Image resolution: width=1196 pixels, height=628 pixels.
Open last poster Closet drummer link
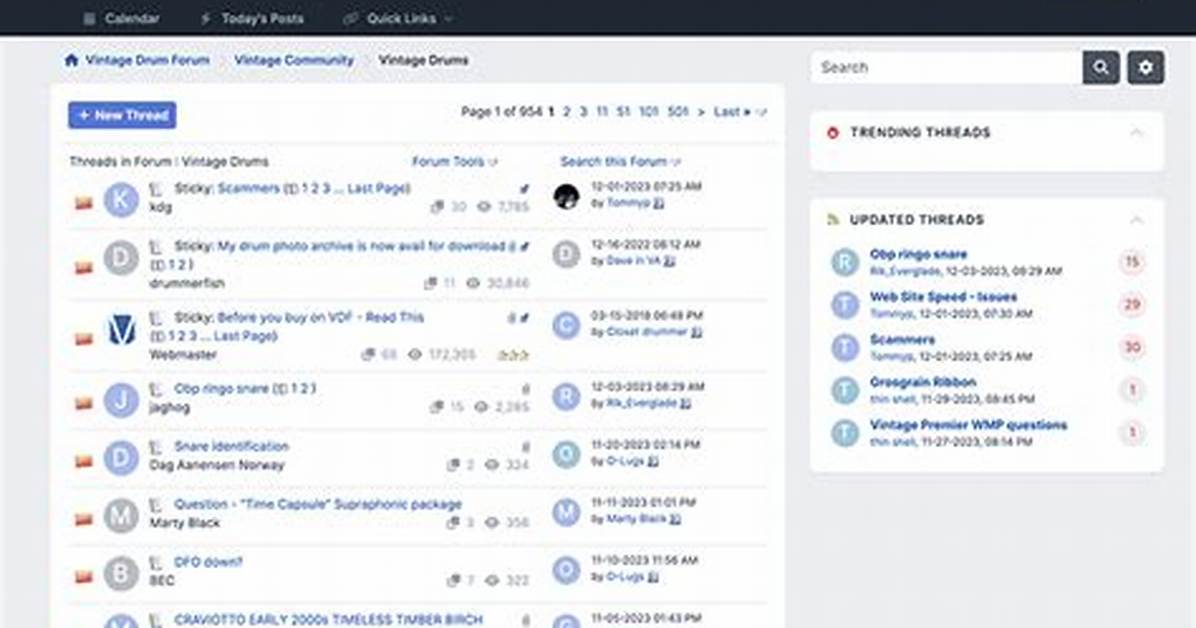647,332
